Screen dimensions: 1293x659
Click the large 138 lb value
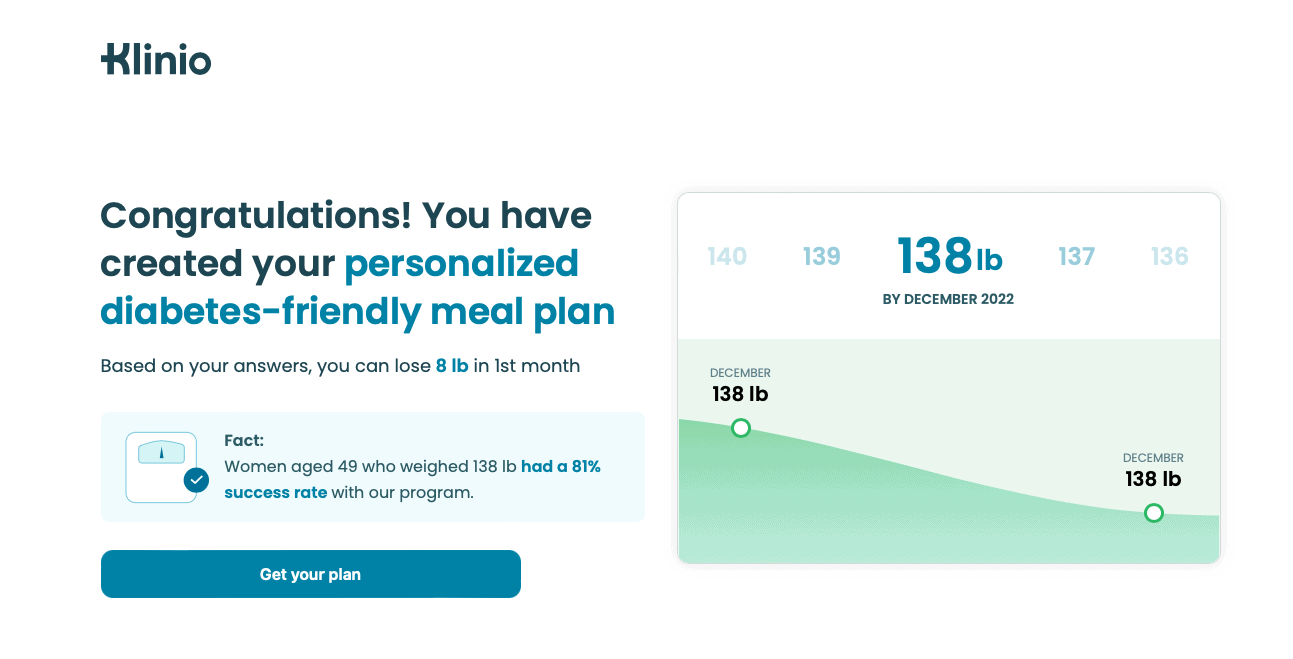(x=949, y=256)
